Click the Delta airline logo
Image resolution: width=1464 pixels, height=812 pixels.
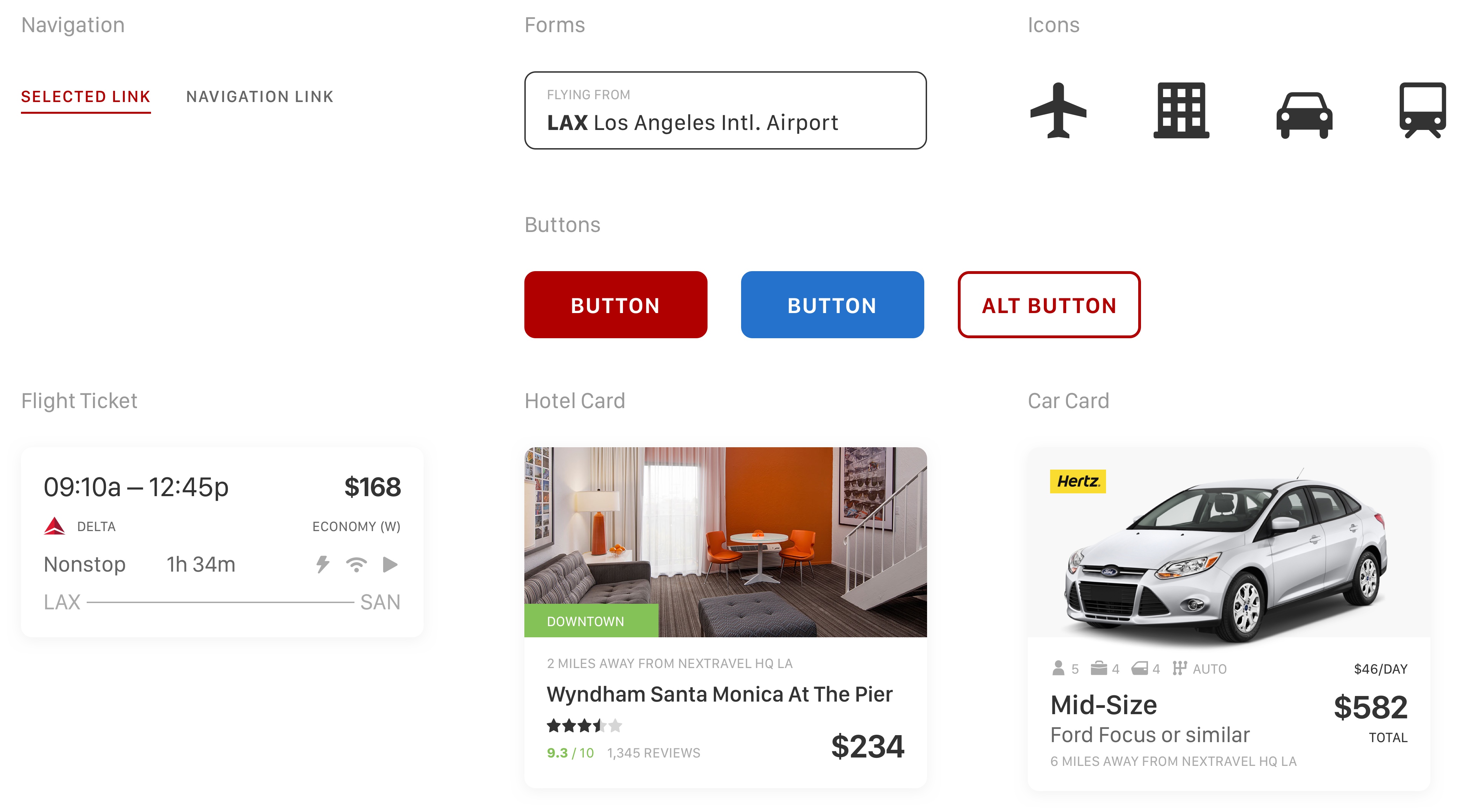click(55, 526)
